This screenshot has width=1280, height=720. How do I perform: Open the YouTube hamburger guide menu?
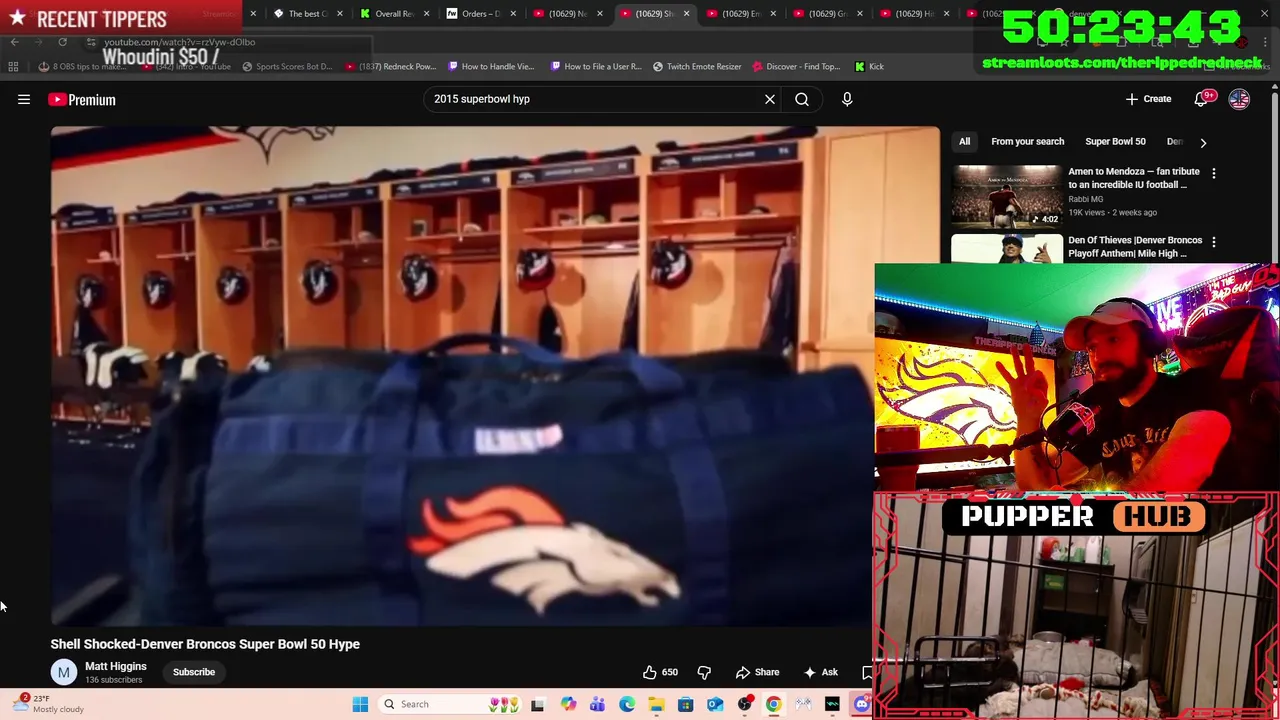[24, 99]
